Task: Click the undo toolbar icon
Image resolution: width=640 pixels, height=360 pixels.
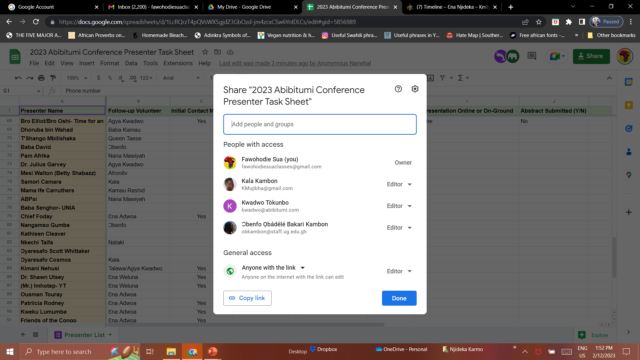Action: pos(18,78)
